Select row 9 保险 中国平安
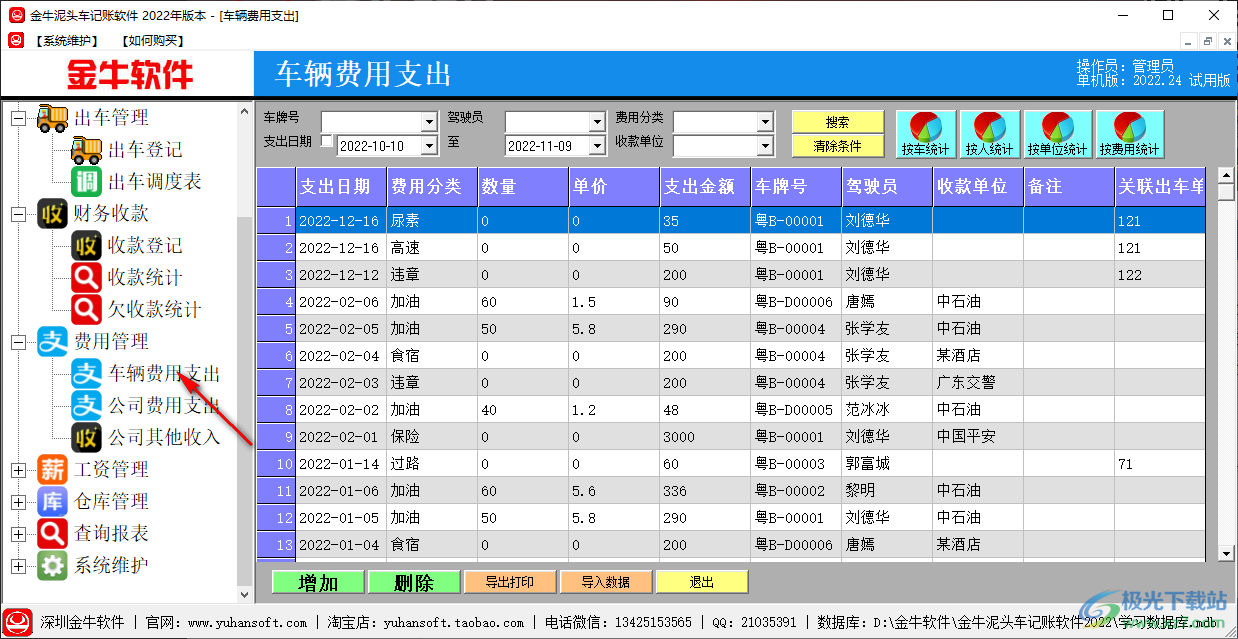The height and width of the screenshot is (639, 1238). [730, 436]
